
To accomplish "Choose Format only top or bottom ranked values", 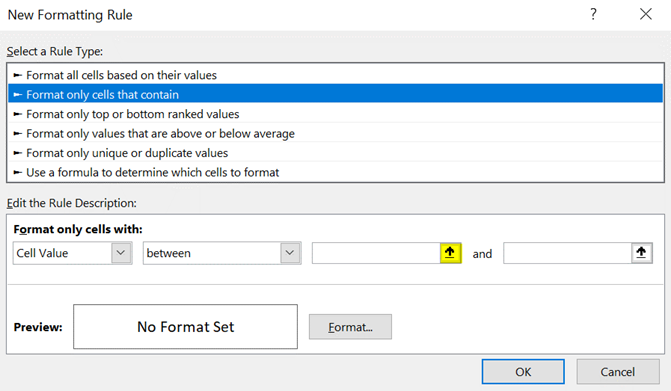I will [x=336, y=114].
